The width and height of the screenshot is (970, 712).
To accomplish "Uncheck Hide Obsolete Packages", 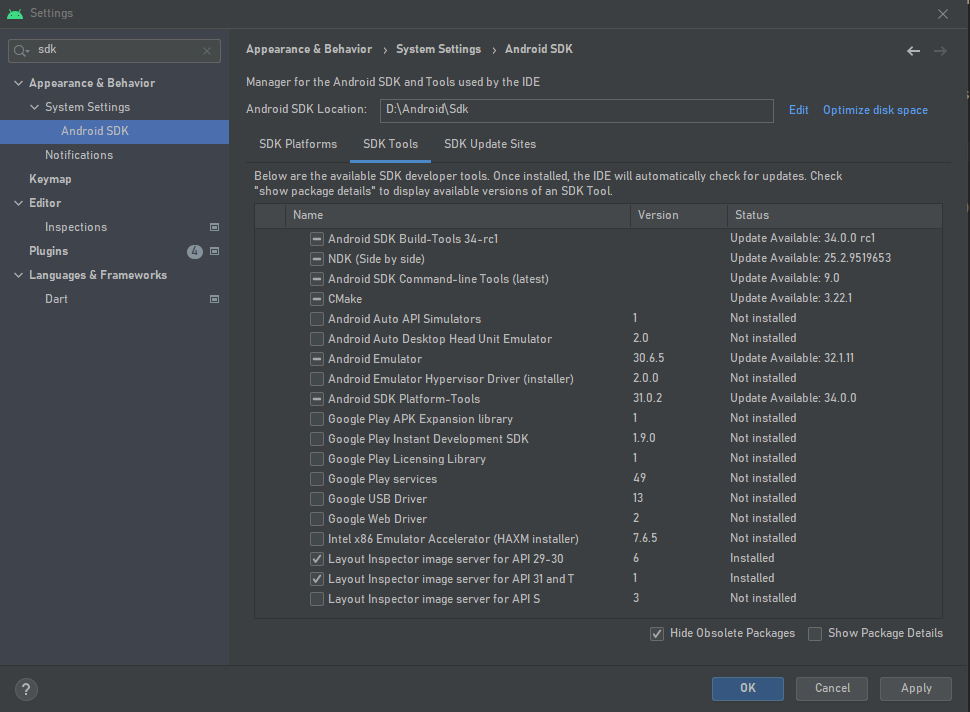I will tap(657, 633).
